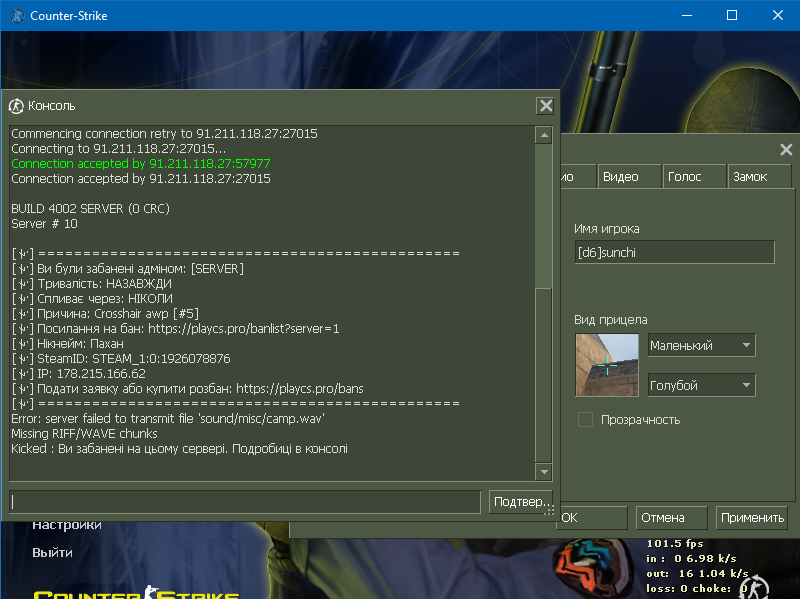The height and width of the screenshot is (599, 800).
Task: Click the Консоль window logo icon
Action: tap(16, 106)
